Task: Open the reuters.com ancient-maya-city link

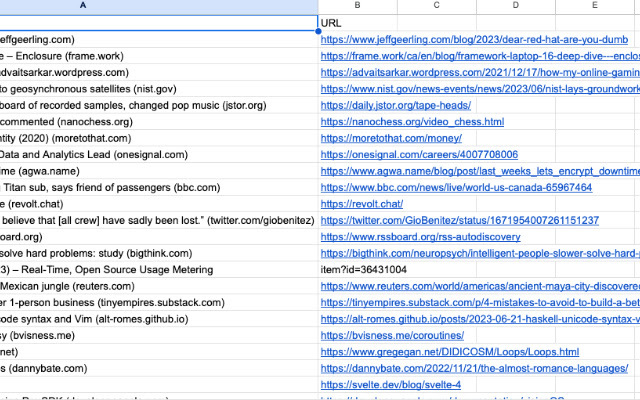Action: click(x=480, y=286)
